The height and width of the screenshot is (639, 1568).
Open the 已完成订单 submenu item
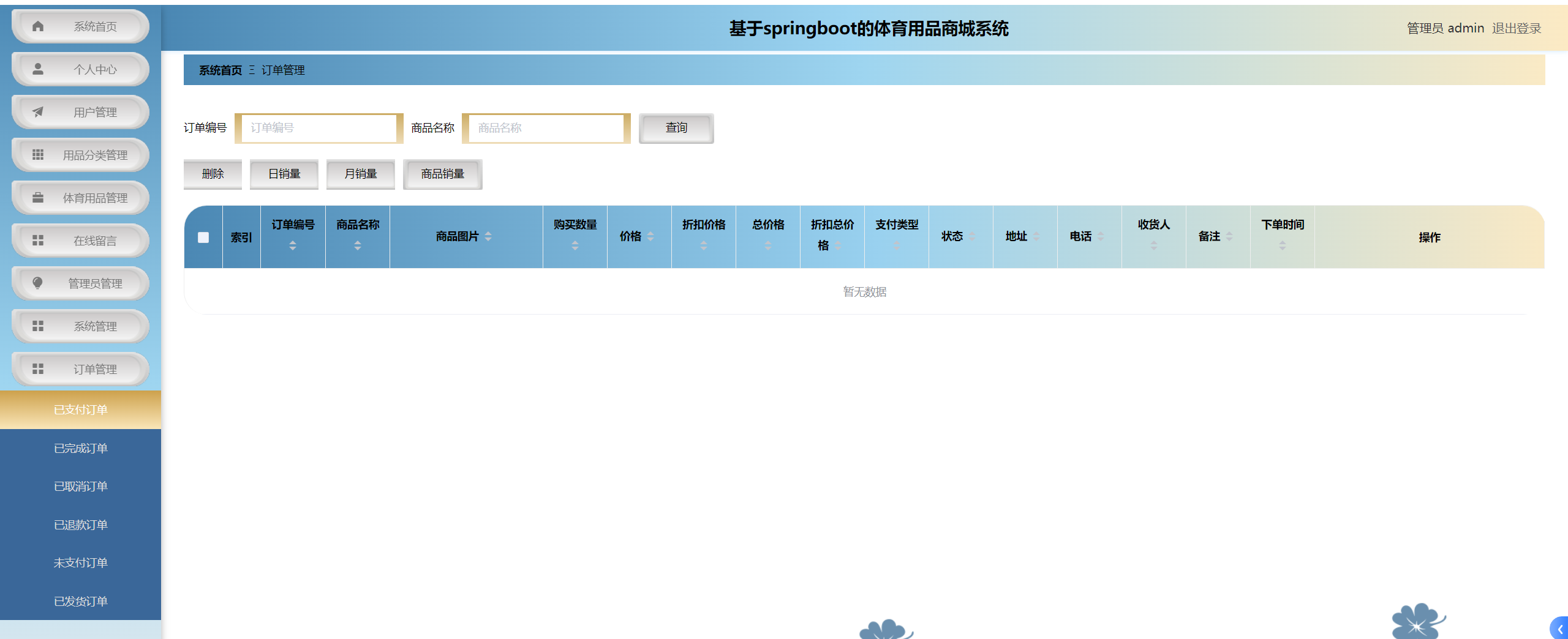80,448
